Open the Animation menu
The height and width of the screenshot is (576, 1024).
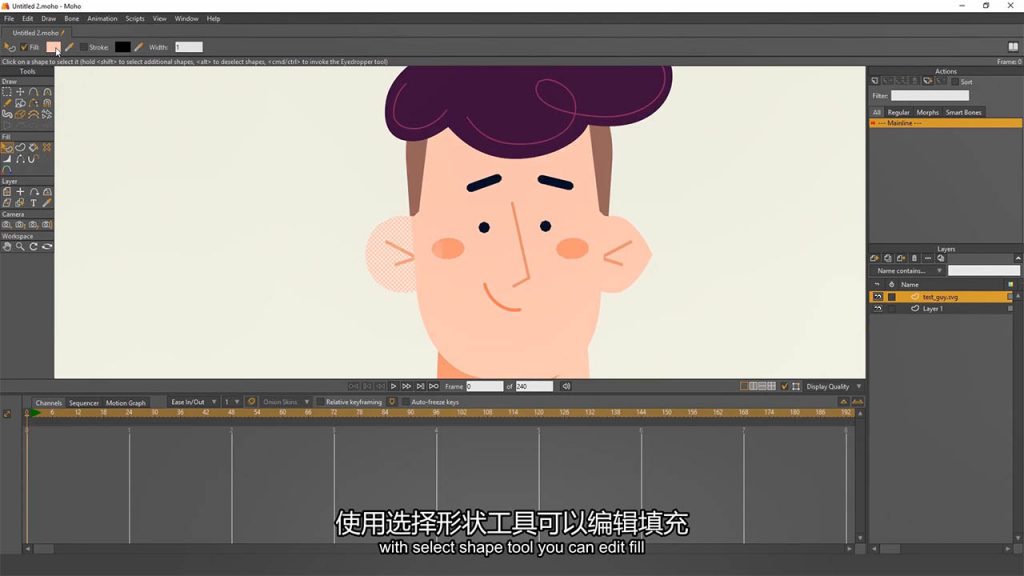[102, 18]
